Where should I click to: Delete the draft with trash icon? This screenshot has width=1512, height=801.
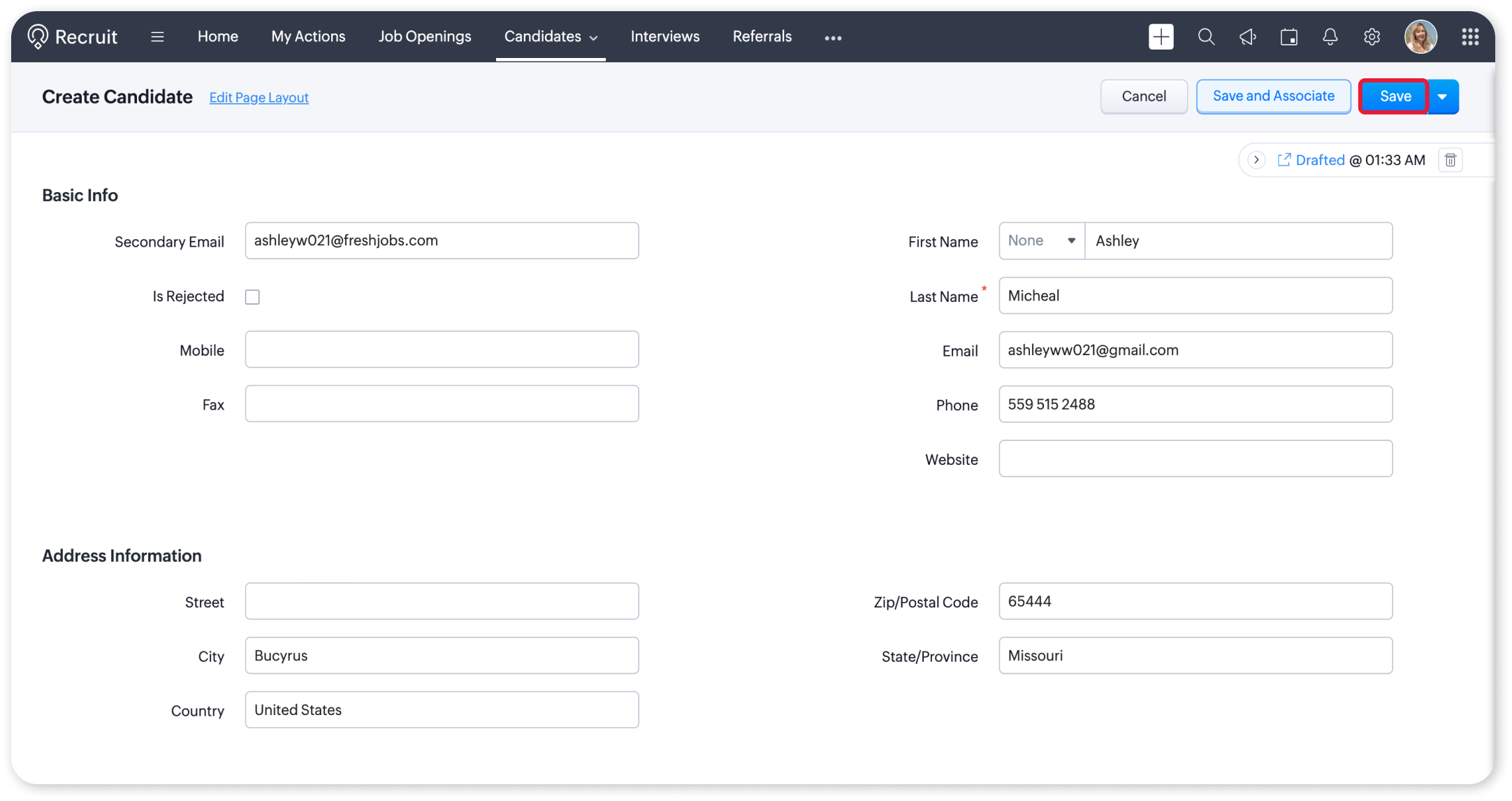1451,160
